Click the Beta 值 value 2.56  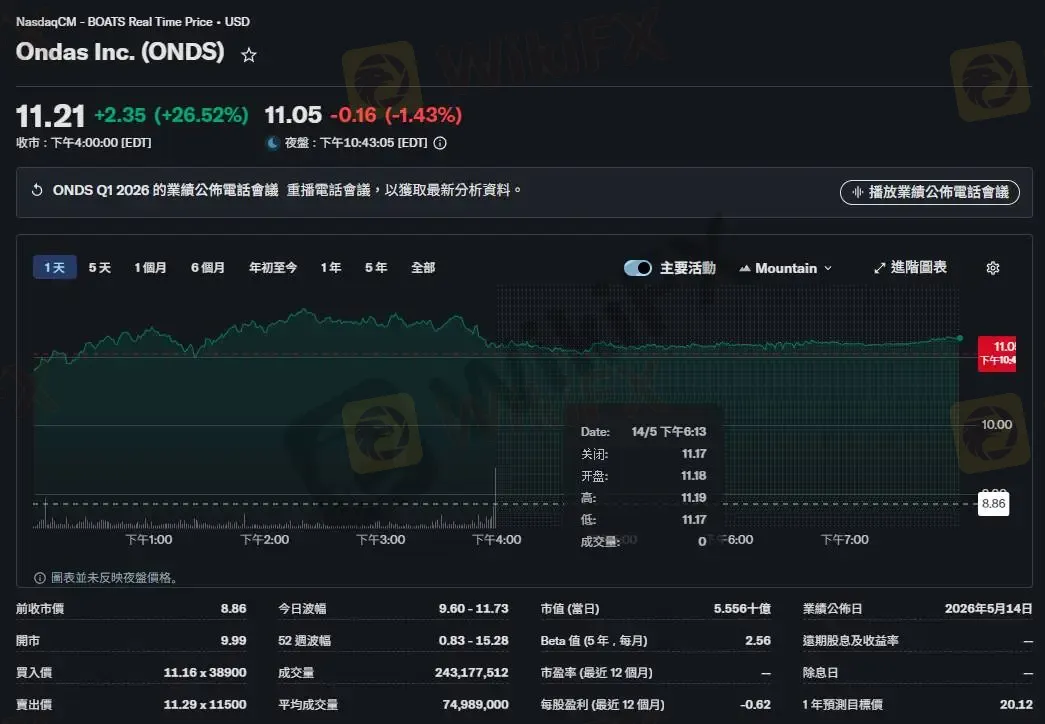758,641
